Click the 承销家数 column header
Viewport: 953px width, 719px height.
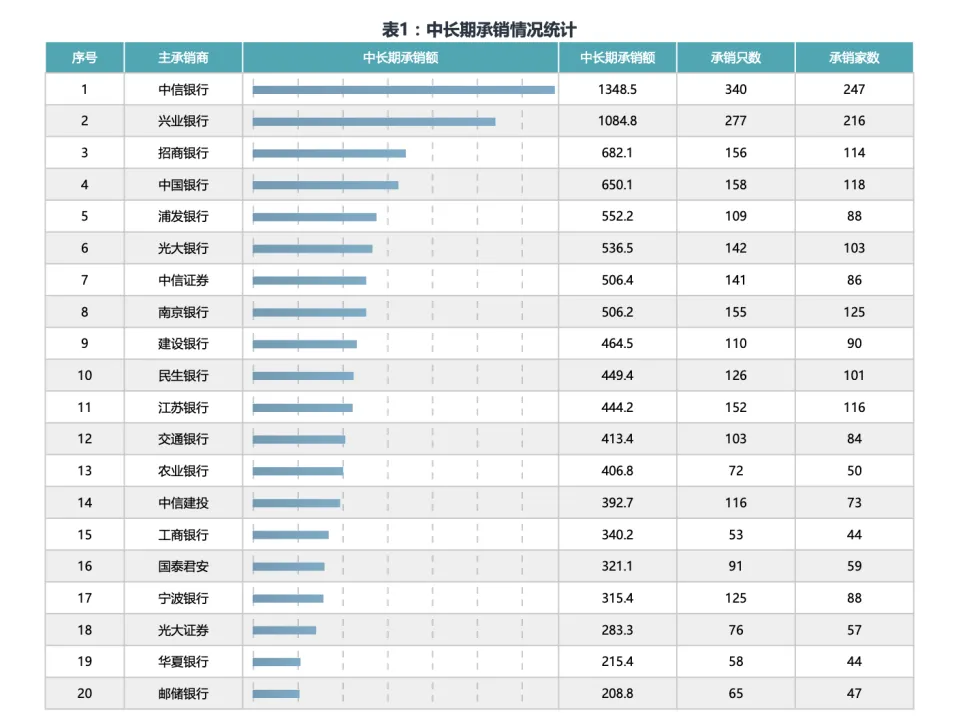click(854, 57)
